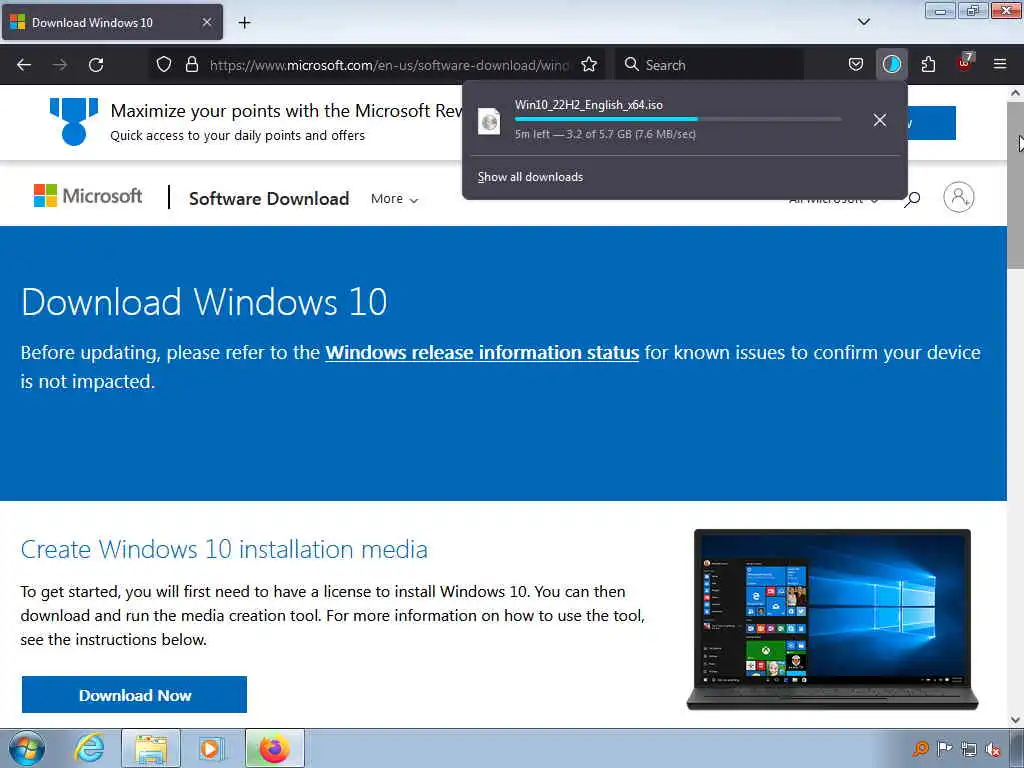Close the Download Windows 10 tab
This screenshot has height=768, width=1024.
click(x=206, y=23)
